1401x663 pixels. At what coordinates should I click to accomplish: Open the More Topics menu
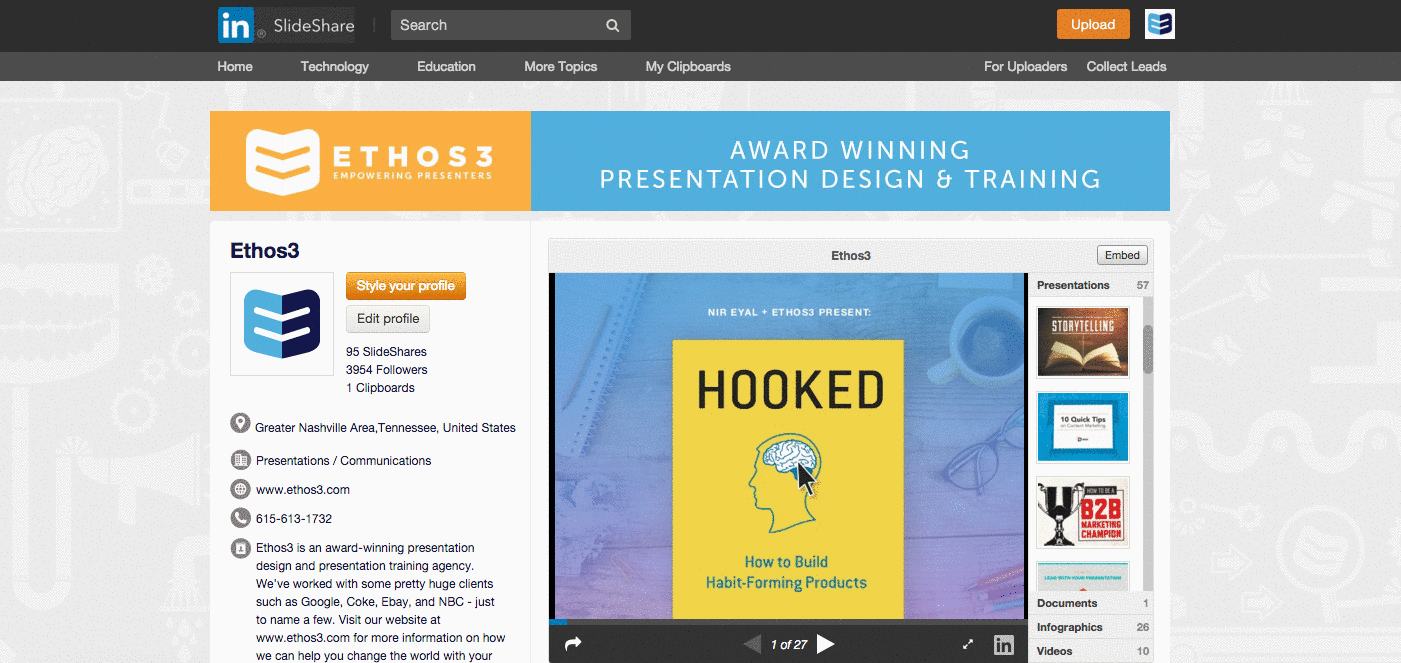coord(560,67)
